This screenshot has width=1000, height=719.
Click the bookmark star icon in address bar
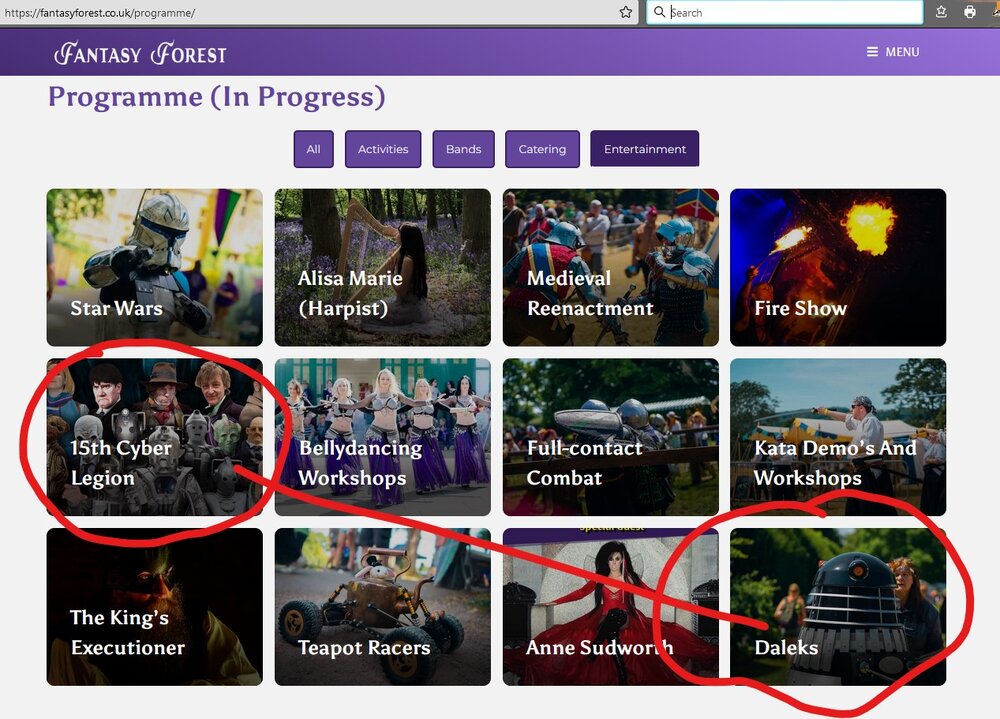[626, 12]
